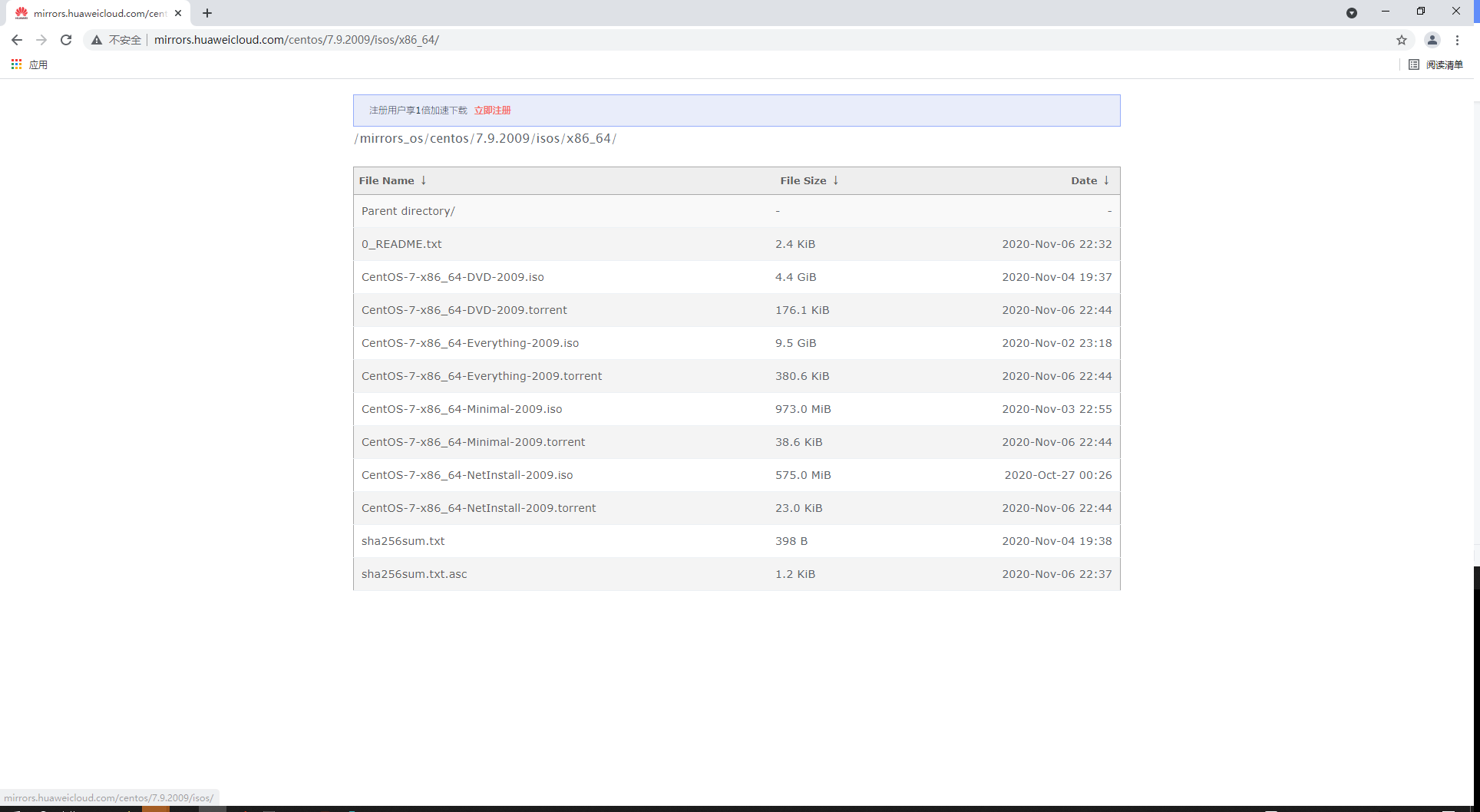Open the Parent directory/ link

408,211
